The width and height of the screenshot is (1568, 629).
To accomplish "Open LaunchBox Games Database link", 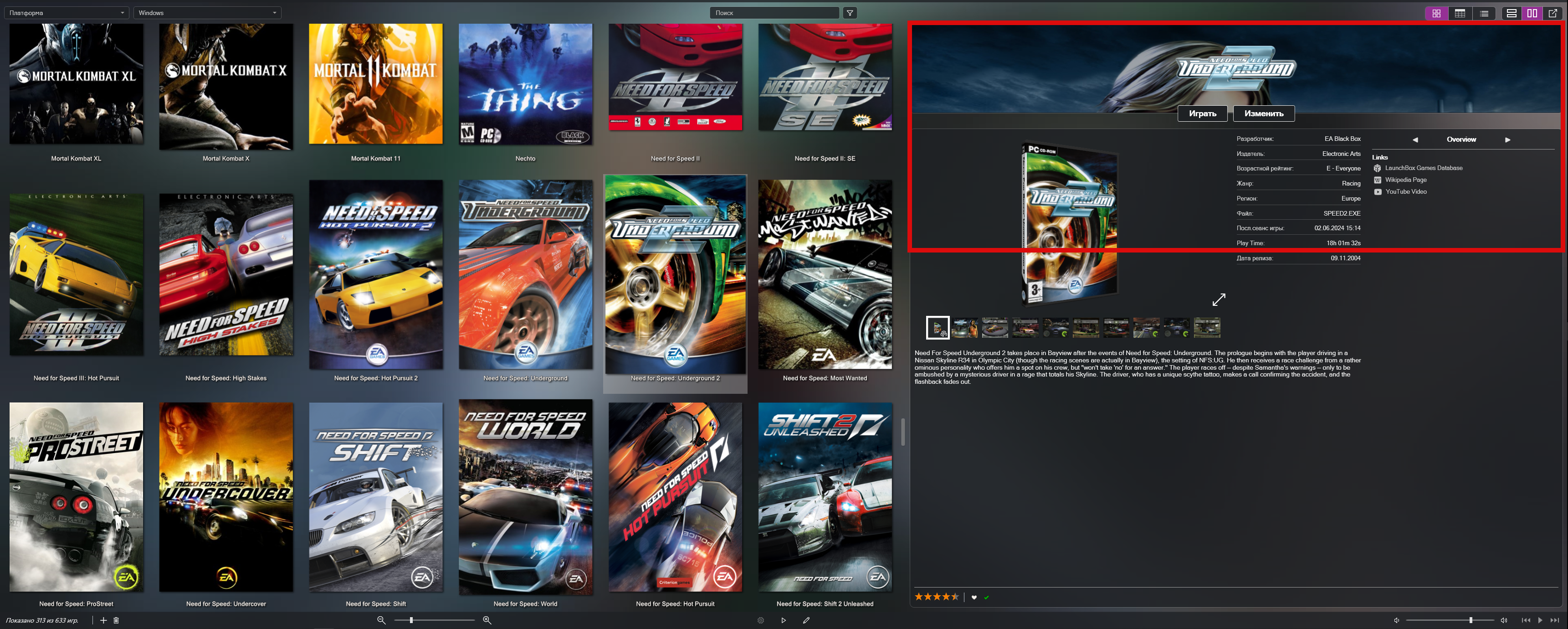I will pyautogui.click(x=1424, y=168).
